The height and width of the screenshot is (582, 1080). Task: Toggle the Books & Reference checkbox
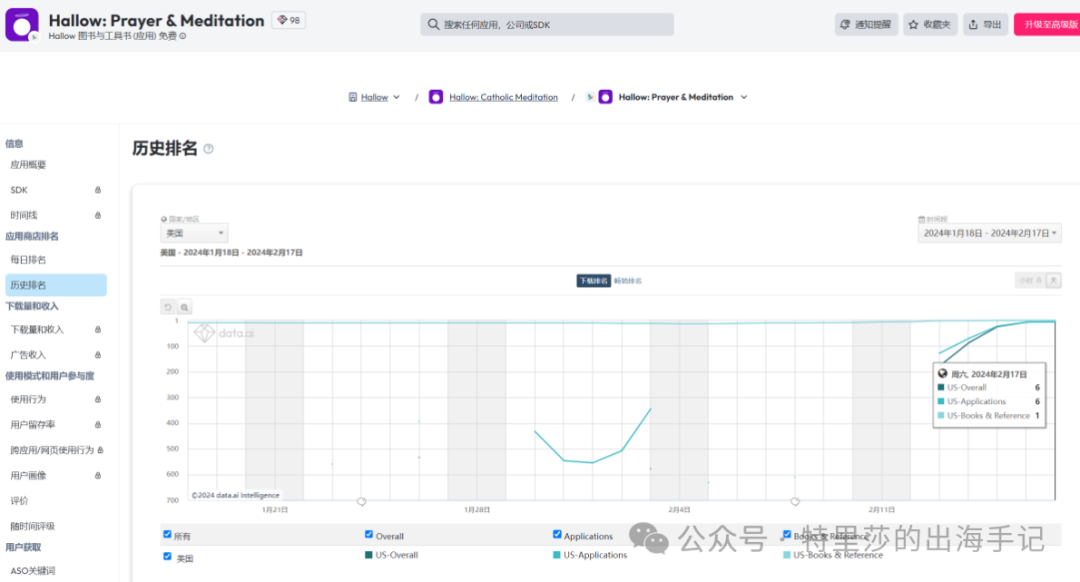tap(787, 534)
